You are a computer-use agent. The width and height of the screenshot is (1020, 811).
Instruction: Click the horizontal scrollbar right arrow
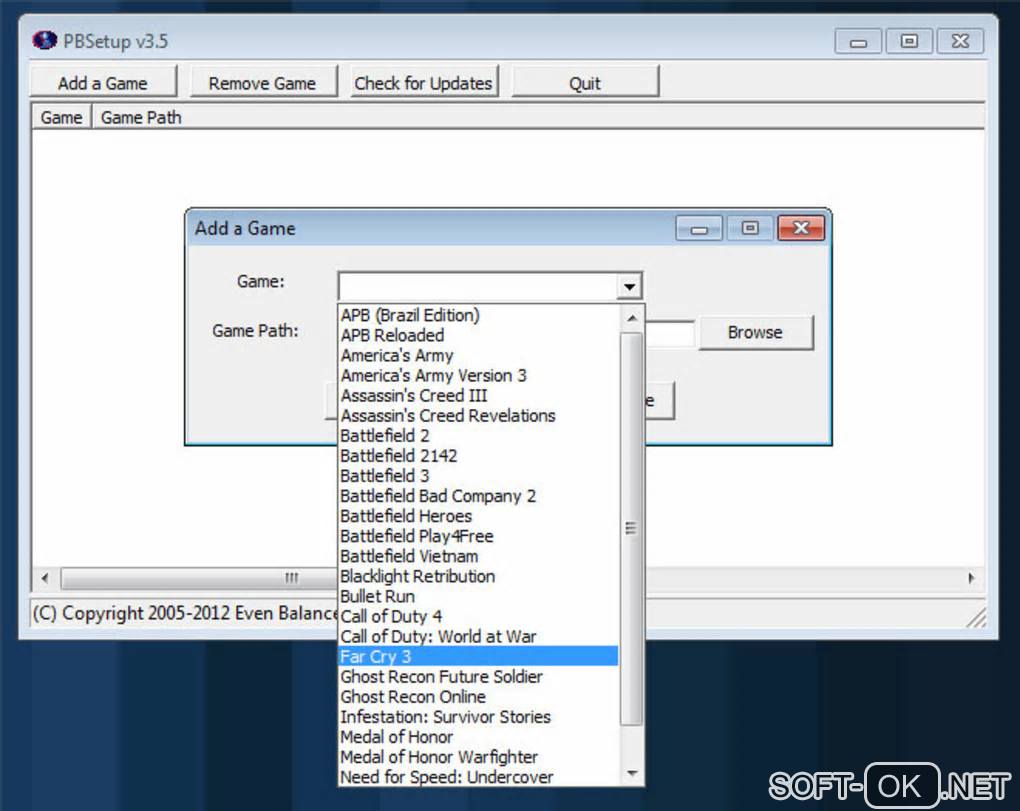coord(971,578)
